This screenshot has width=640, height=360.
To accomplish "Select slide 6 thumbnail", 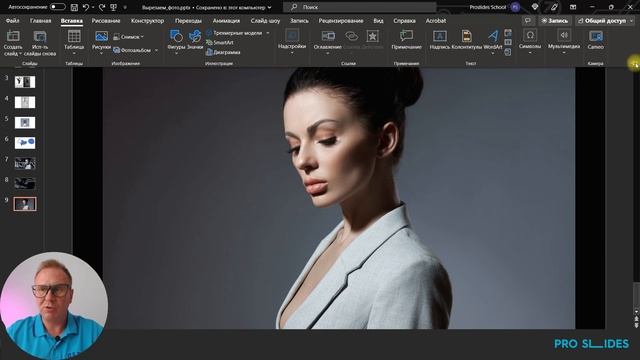I will point(25,143).
